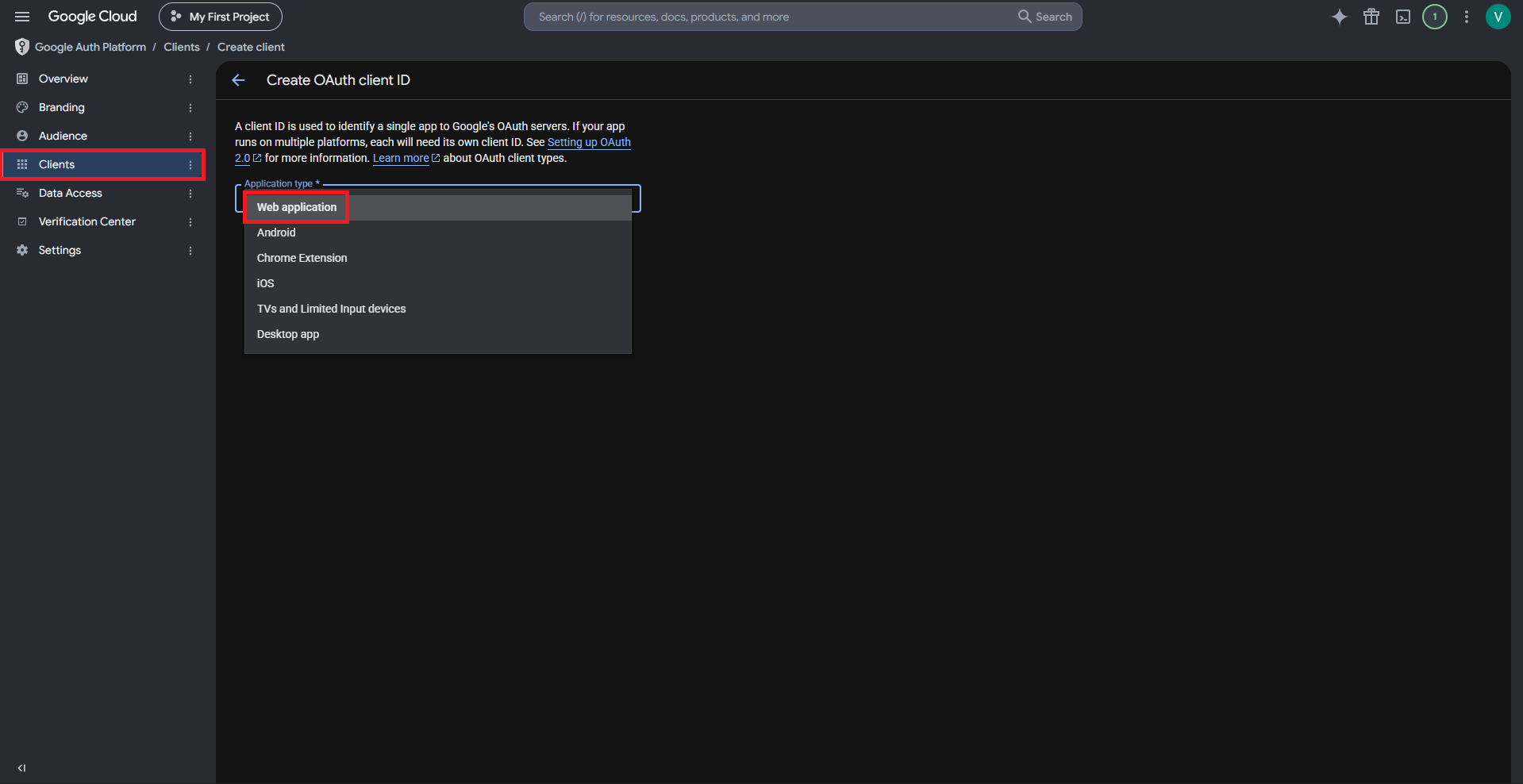Go to Clients breadcrumb link

tap(182, 47)
